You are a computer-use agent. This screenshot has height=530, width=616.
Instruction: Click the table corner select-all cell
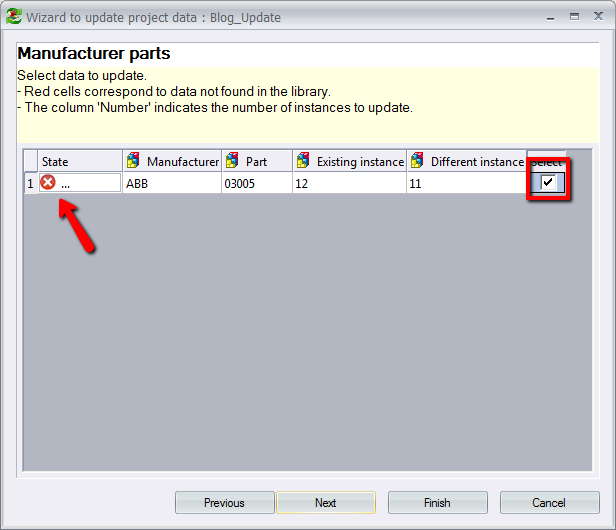pos(31,161)
